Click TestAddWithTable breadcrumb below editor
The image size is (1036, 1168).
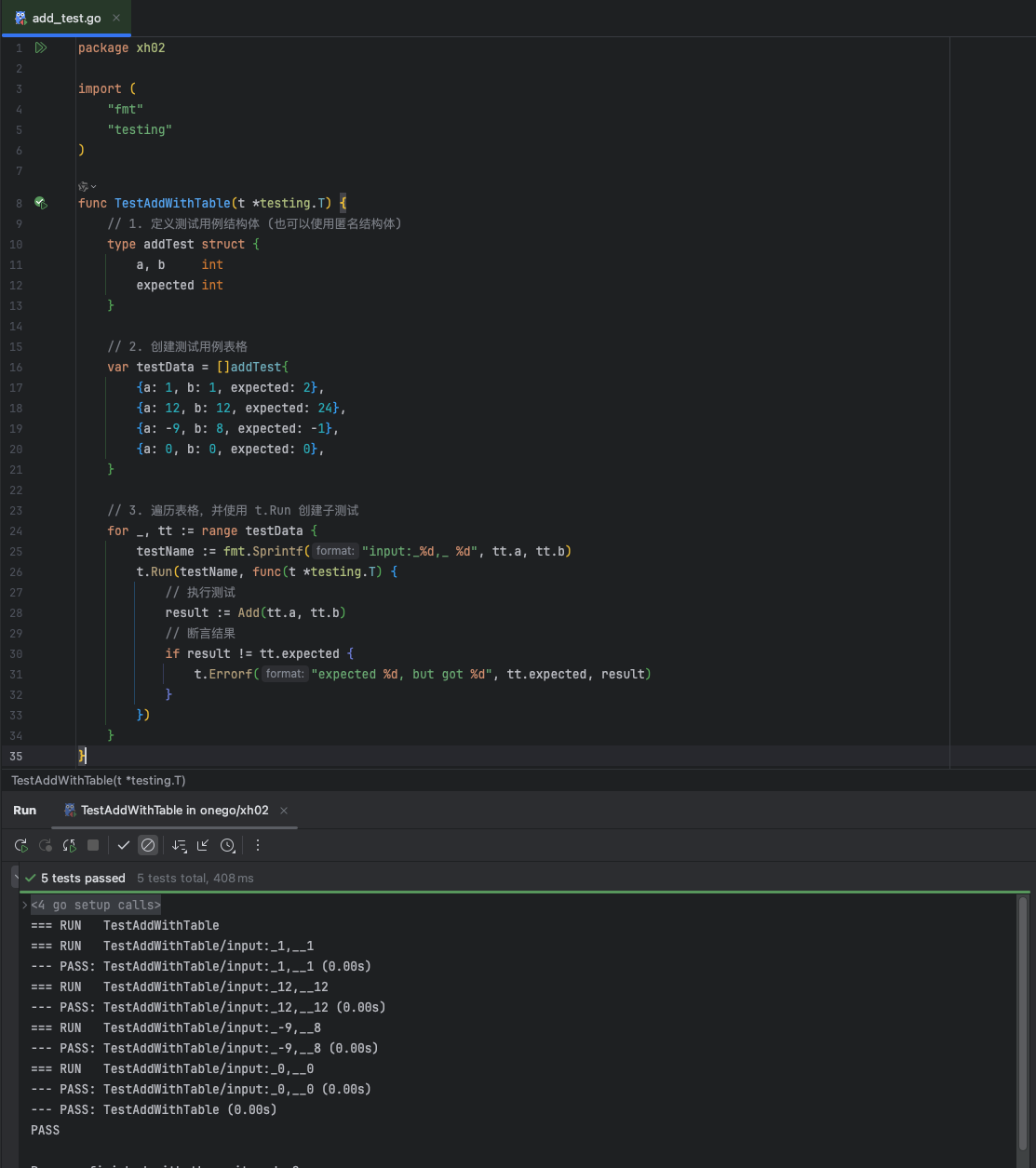click(x=99, y=780)
